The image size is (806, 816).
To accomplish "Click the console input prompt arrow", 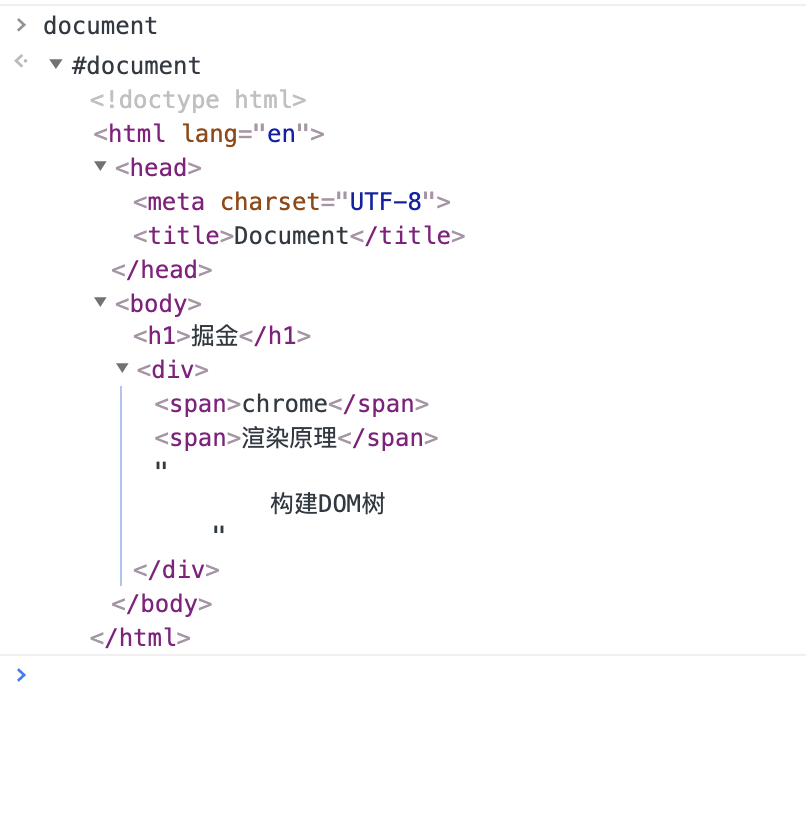I will coord(21,675).
